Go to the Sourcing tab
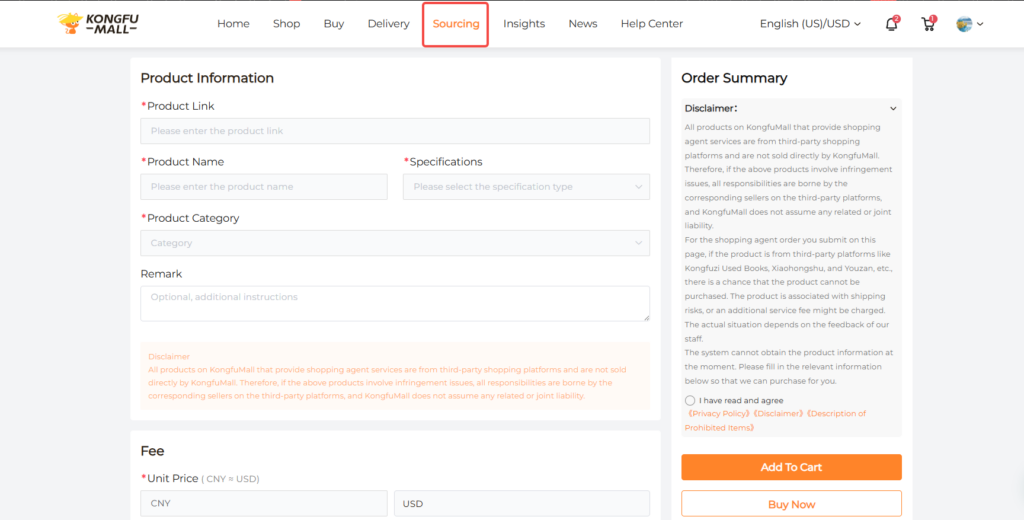 pyautogui.click(x=456, y=24)
